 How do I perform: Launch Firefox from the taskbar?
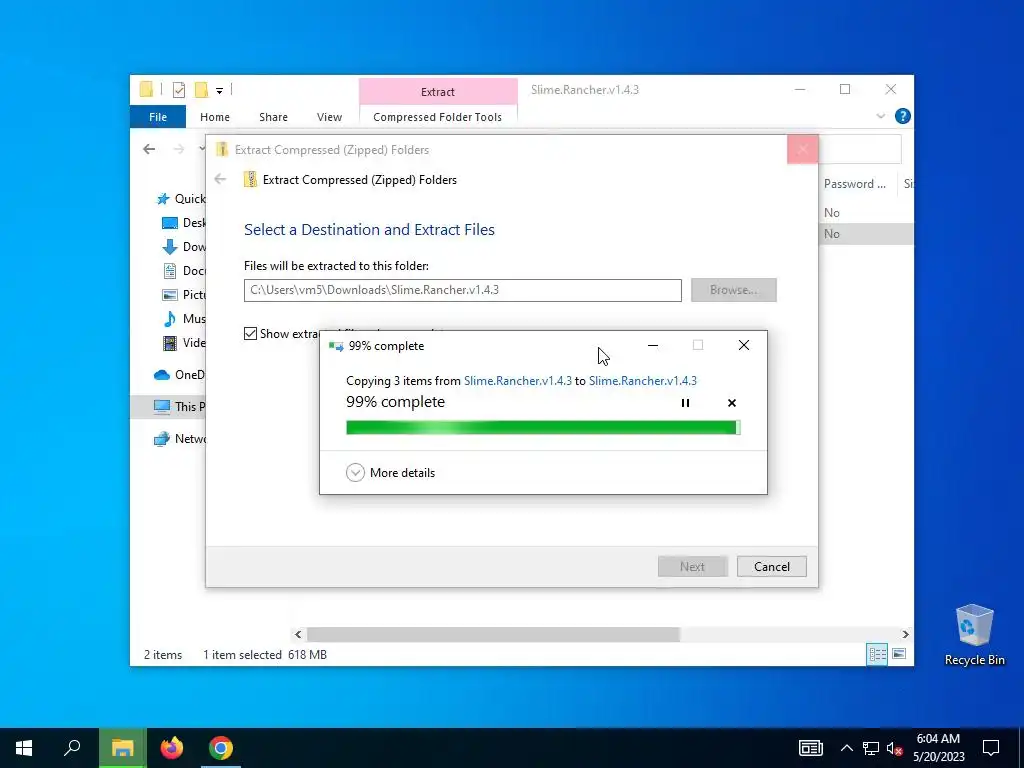[x=172, y=748]
